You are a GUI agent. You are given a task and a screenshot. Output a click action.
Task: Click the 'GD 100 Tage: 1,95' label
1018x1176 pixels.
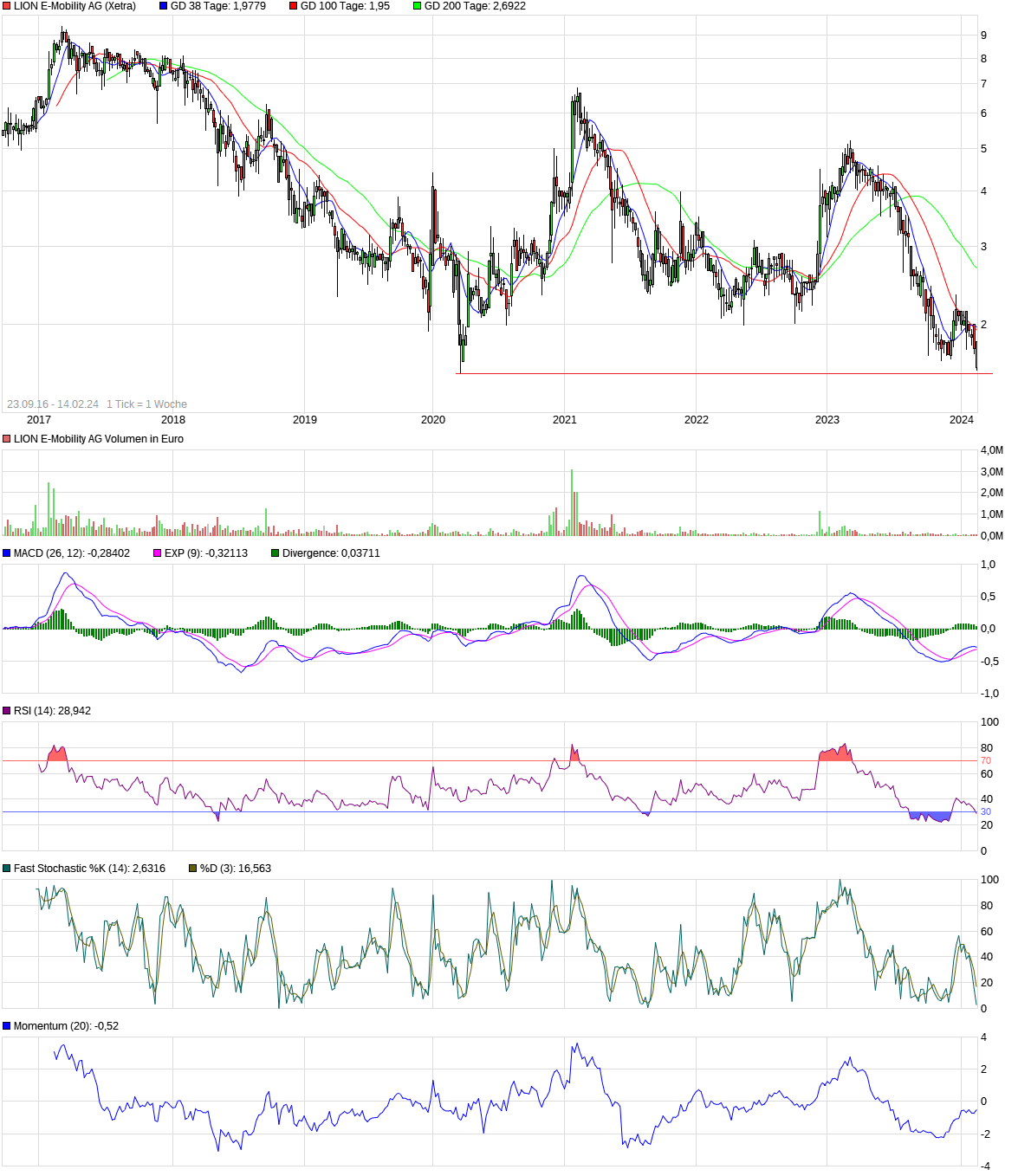[x=345, y=6]
